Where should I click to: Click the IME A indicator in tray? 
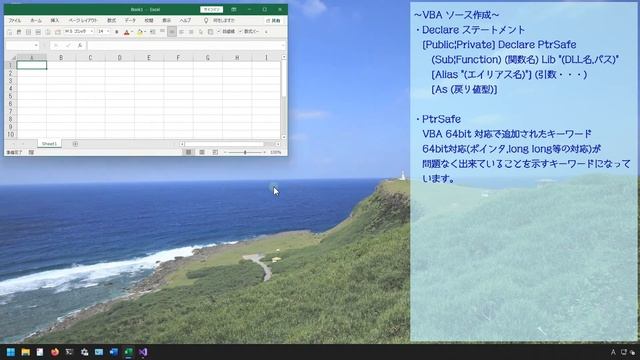coord(613,352)
